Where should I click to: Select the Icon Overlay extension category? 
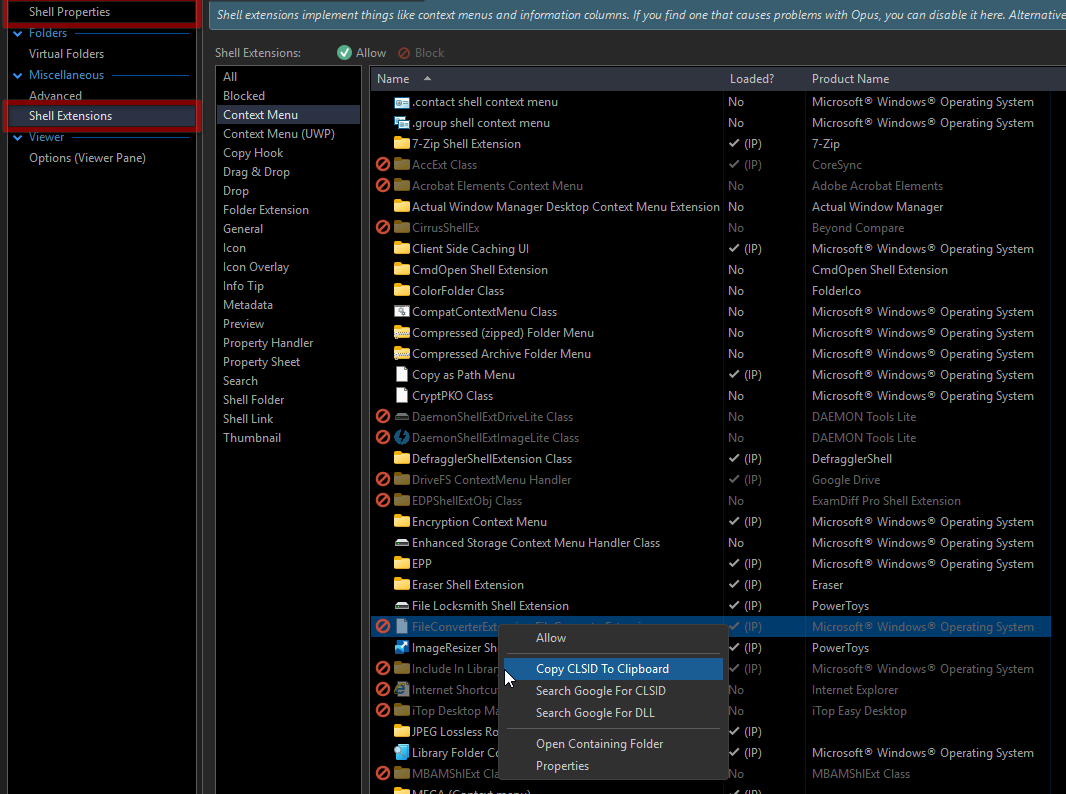(x=256, y=267)
